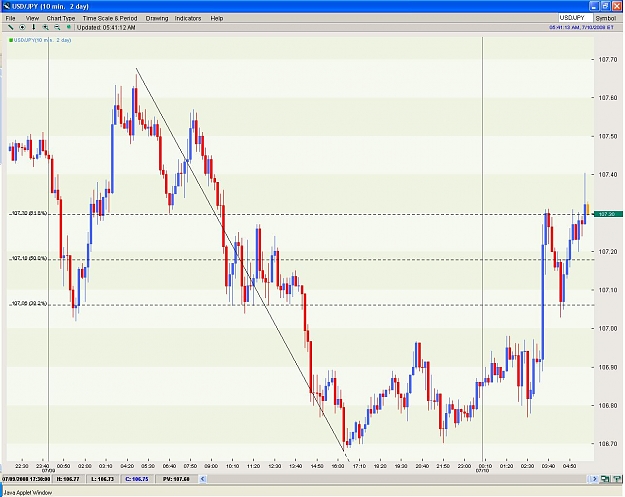Click the app icon in title bar

6,6
